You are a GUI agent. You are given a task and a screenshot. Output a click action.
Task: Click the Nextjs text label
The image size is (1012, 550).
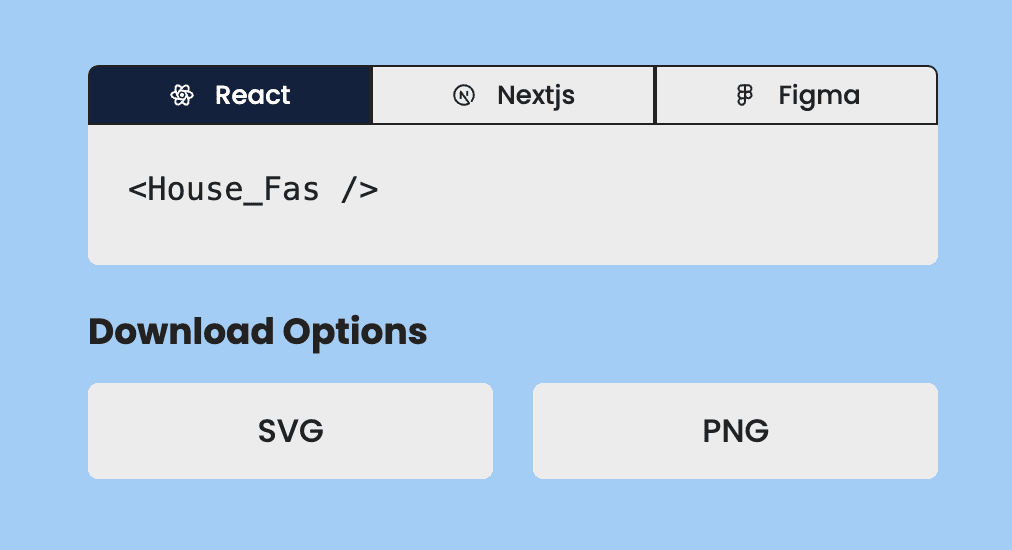[x=536, y=96]
